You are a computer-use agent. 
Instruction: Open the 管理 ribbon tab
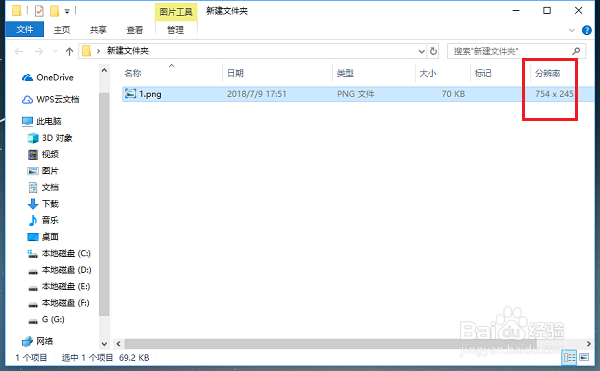(x=175, y=30)
